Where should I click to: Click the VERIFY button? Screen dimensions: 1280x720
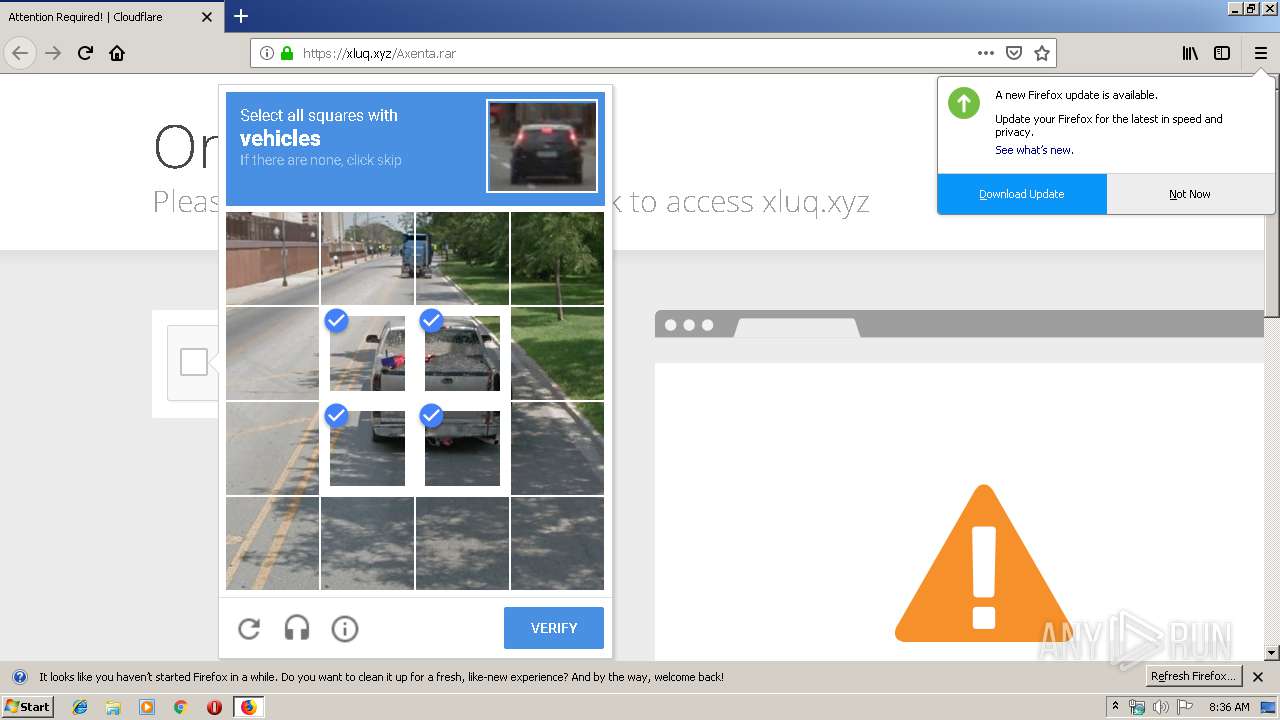[554, 628]
